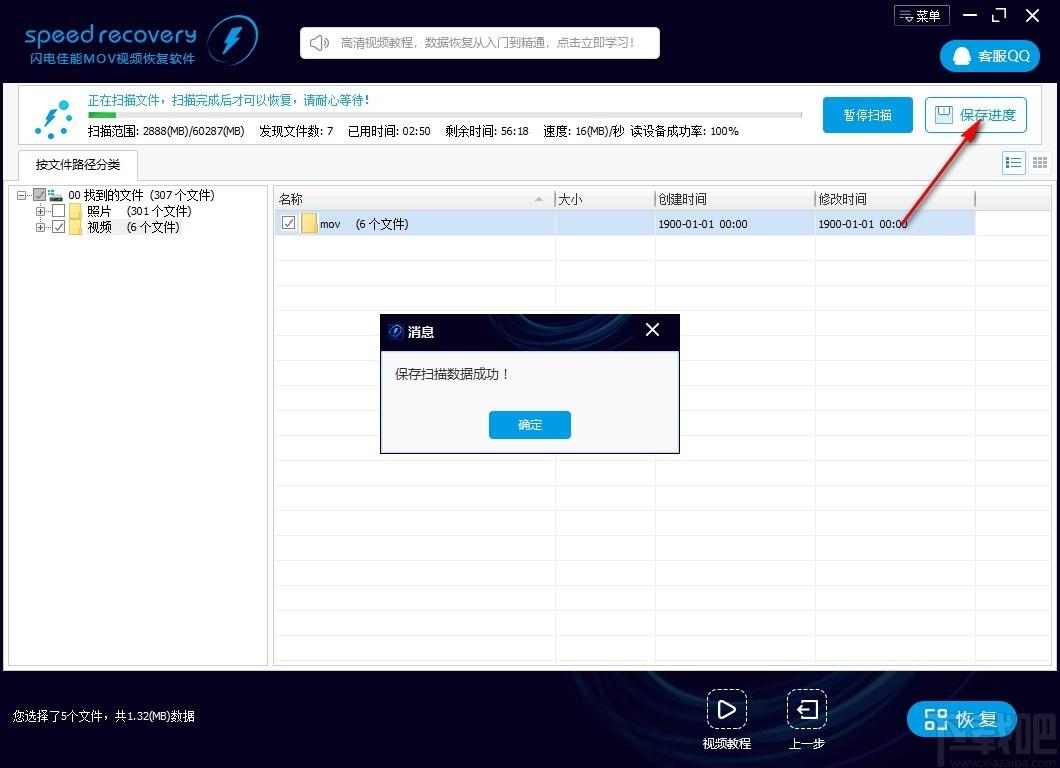Click the scan progress bar

[x=444, y=115]
